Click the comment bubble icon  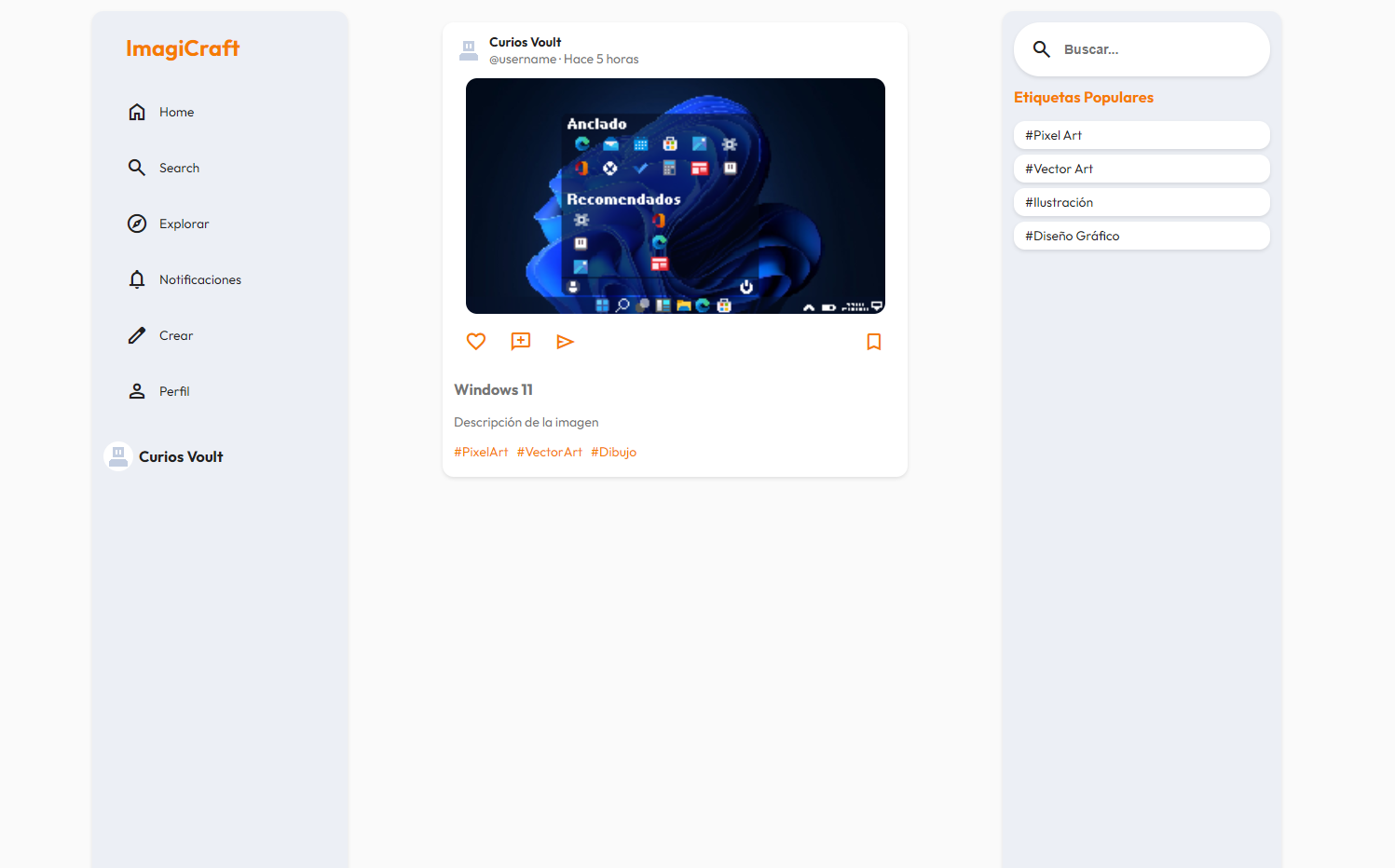(521, 342)
